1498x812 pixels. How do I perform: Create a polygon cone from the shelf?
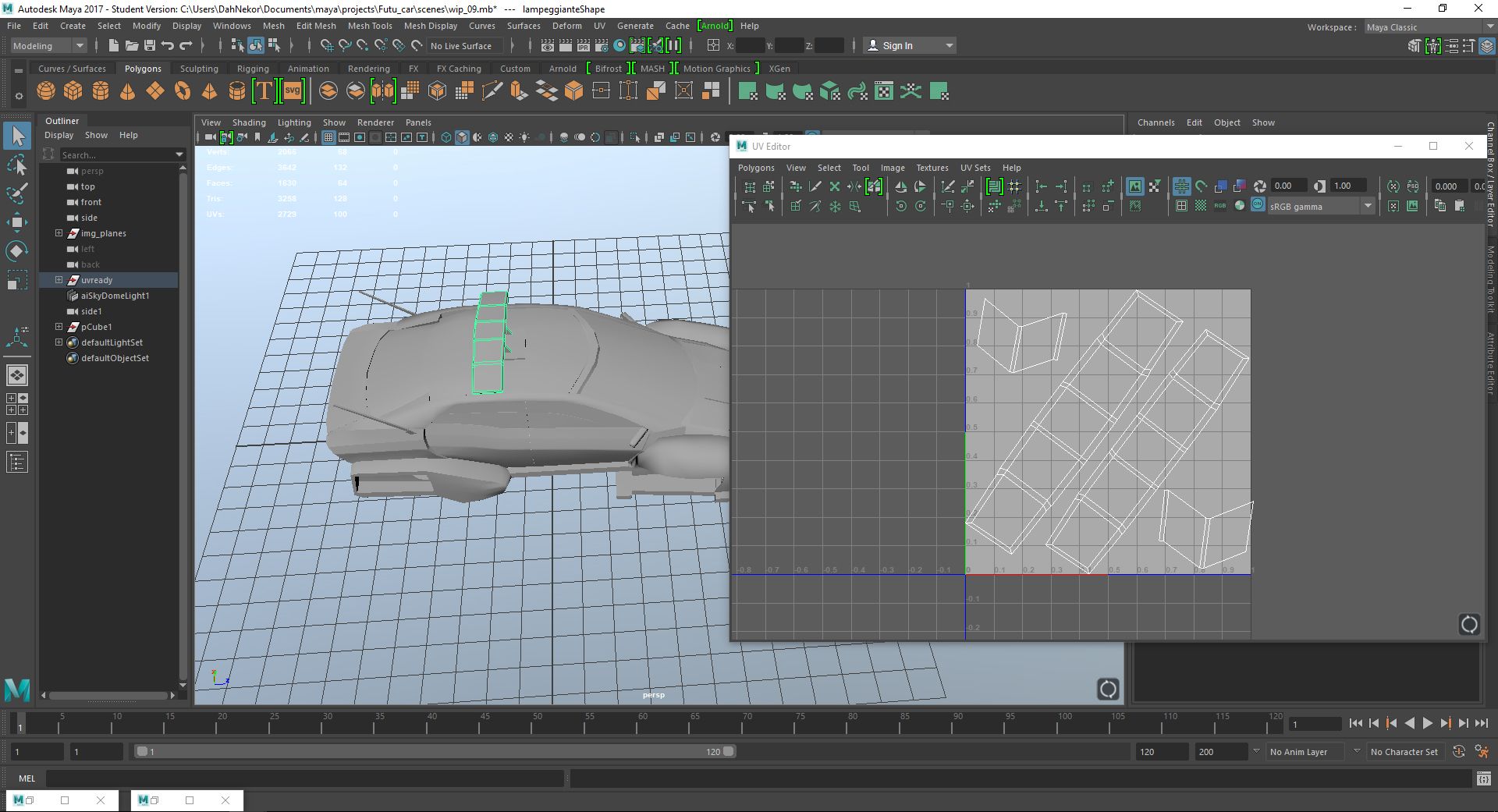[x=128, y=91]
